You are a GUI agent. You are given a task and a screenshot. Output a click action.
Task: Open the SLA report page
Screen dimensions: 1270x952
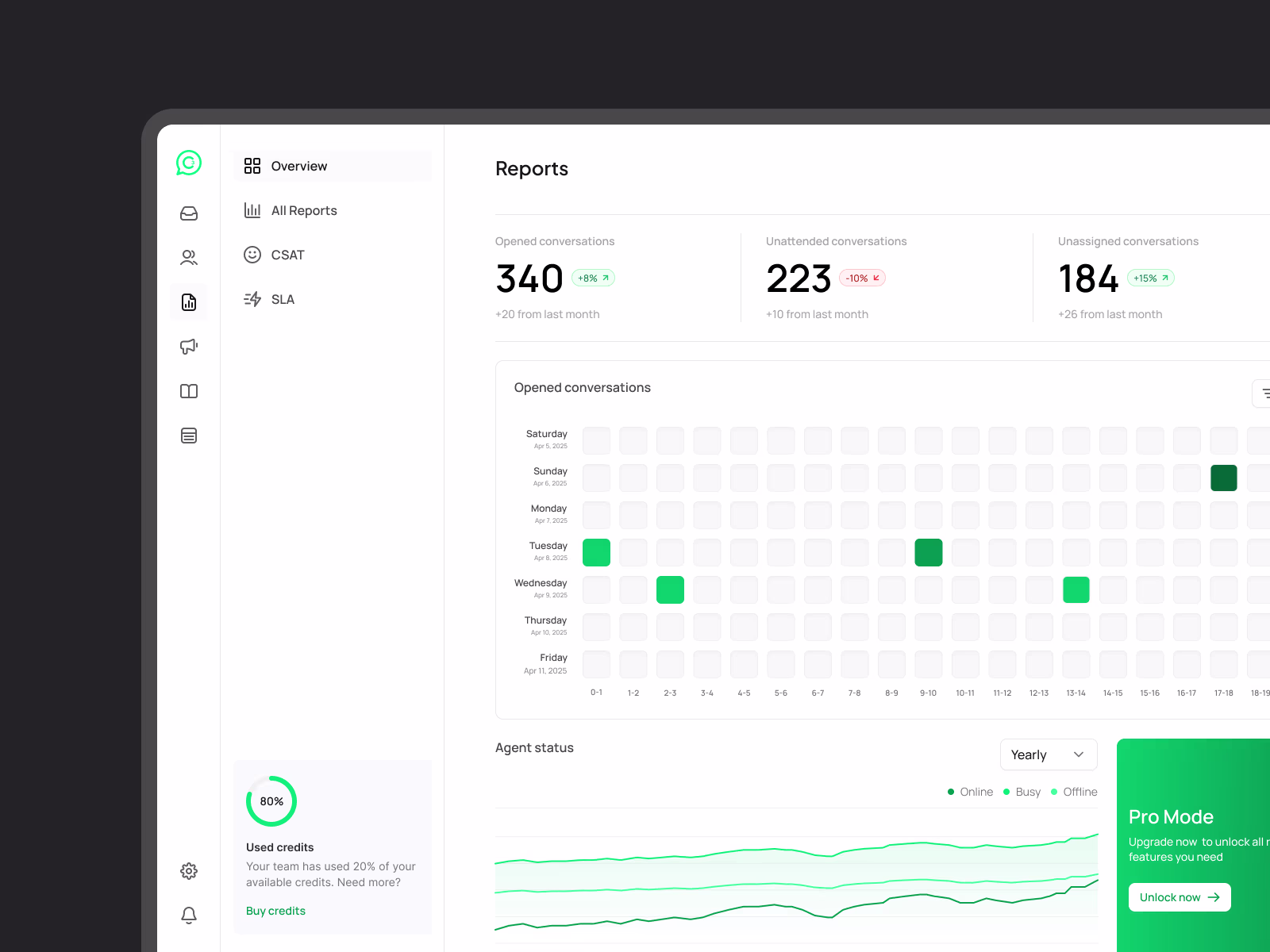coord(282,299)
